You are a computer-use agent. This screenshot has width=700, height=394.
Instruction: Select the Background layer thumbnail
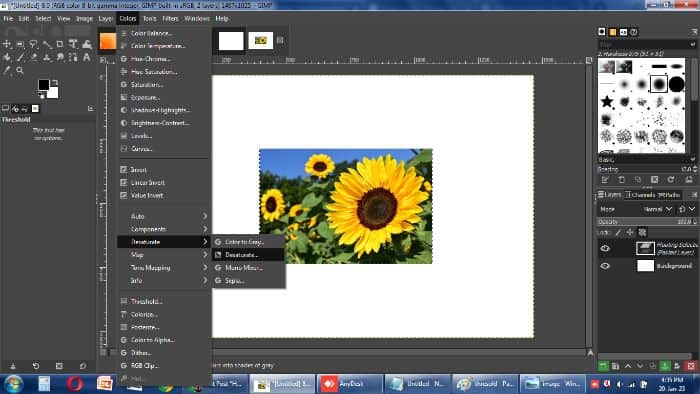(645, 266)
